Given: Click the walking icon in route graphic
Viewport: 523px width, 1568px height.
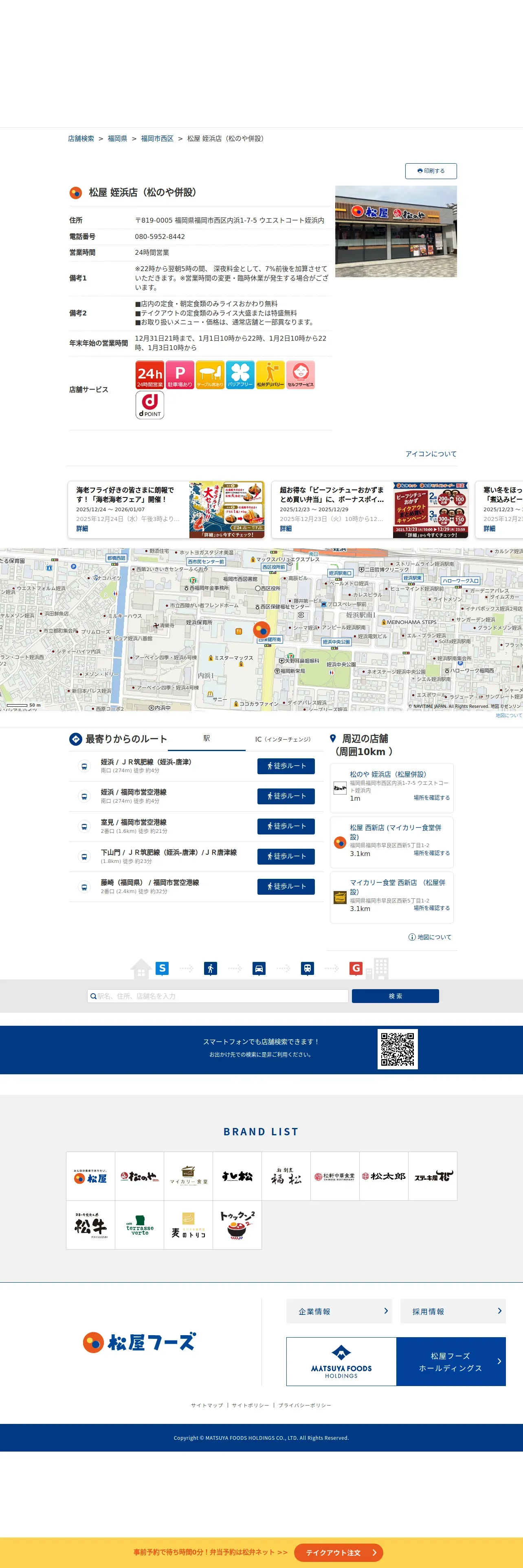Looking at the screenshot, I should [x=211, y=968].
